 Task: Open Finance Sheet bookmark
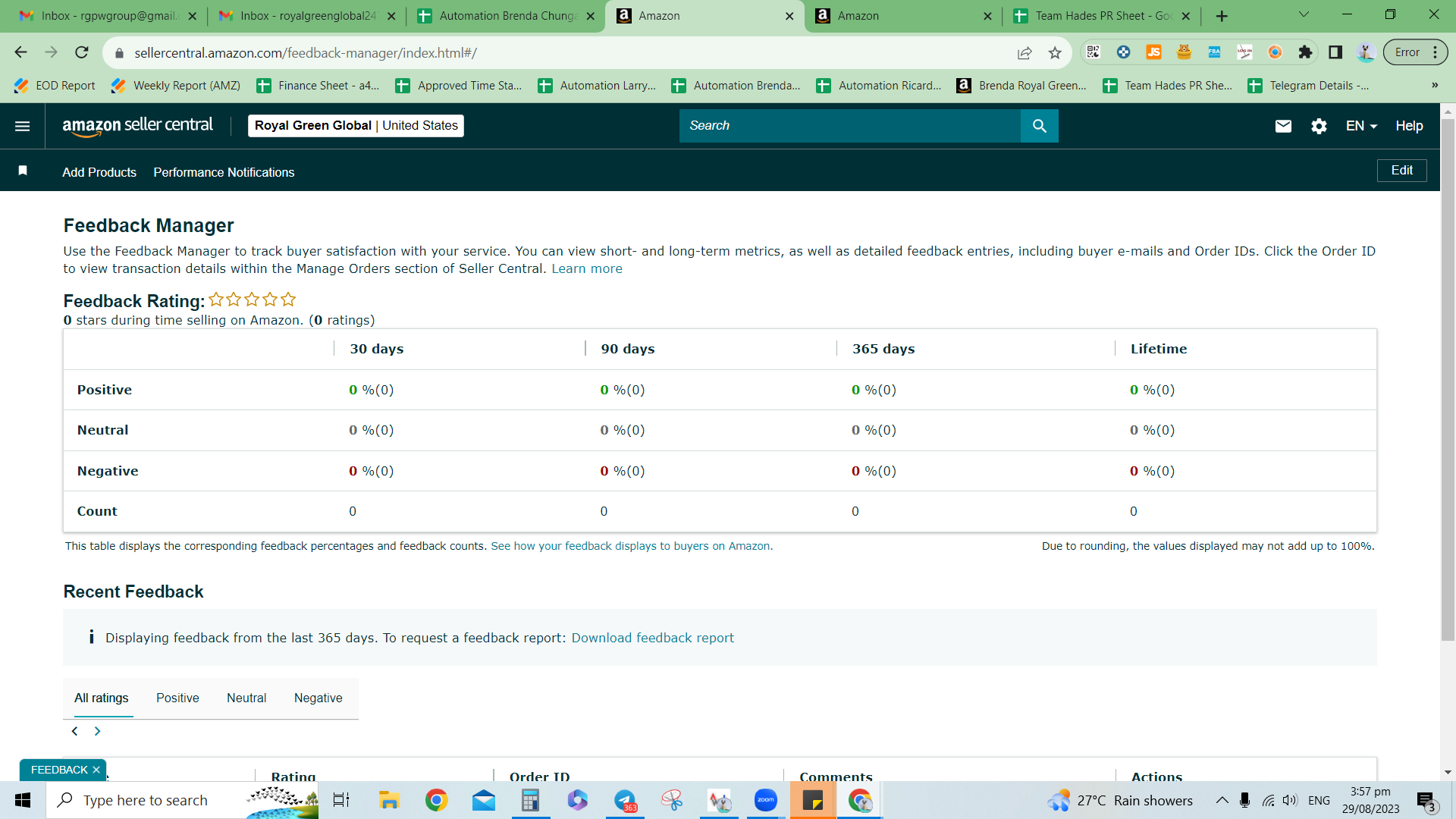[x=318, y=86]
